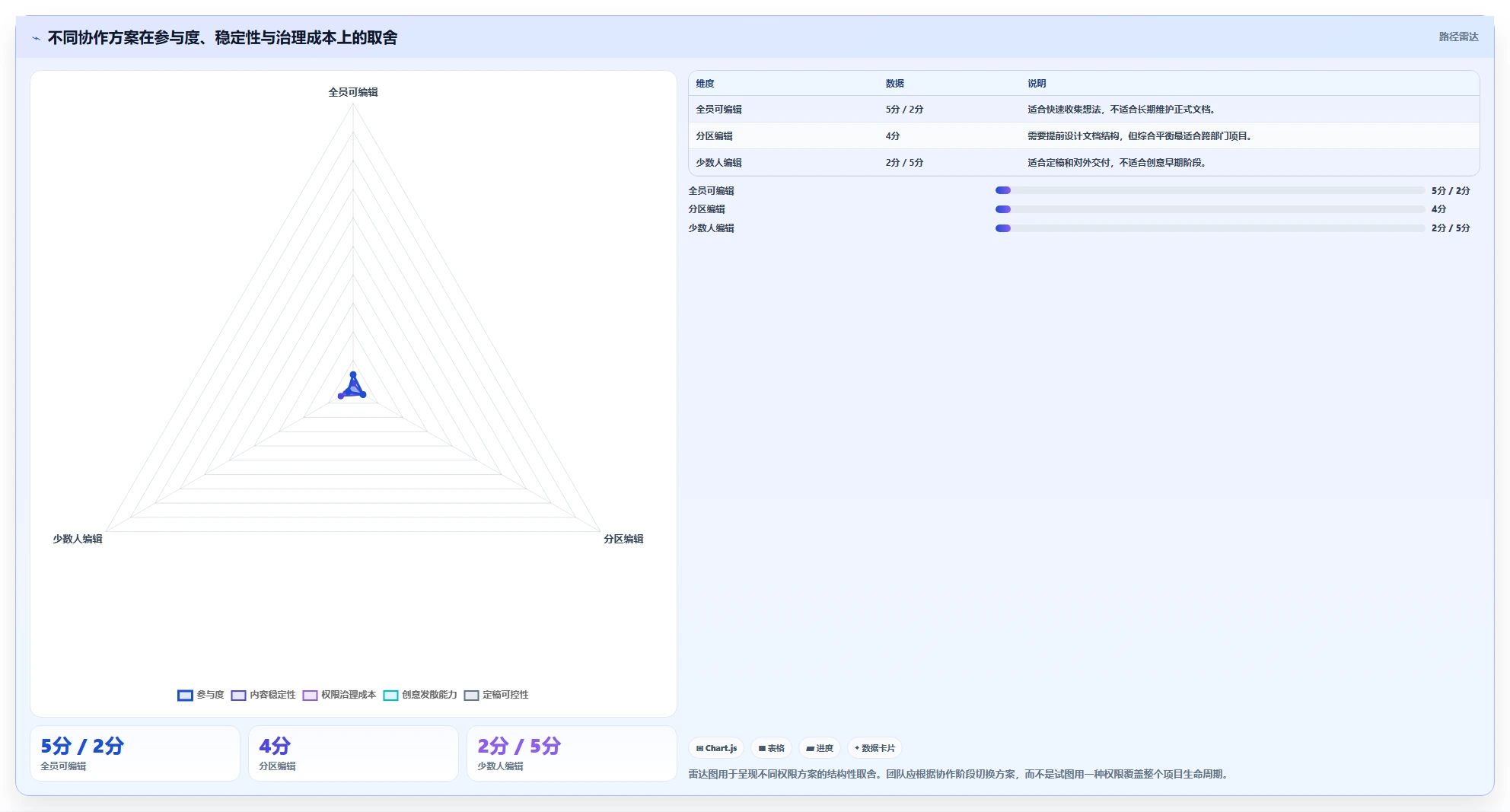
Task: Click the 少数人编辑 progress bar
Action: [1210, 228]
